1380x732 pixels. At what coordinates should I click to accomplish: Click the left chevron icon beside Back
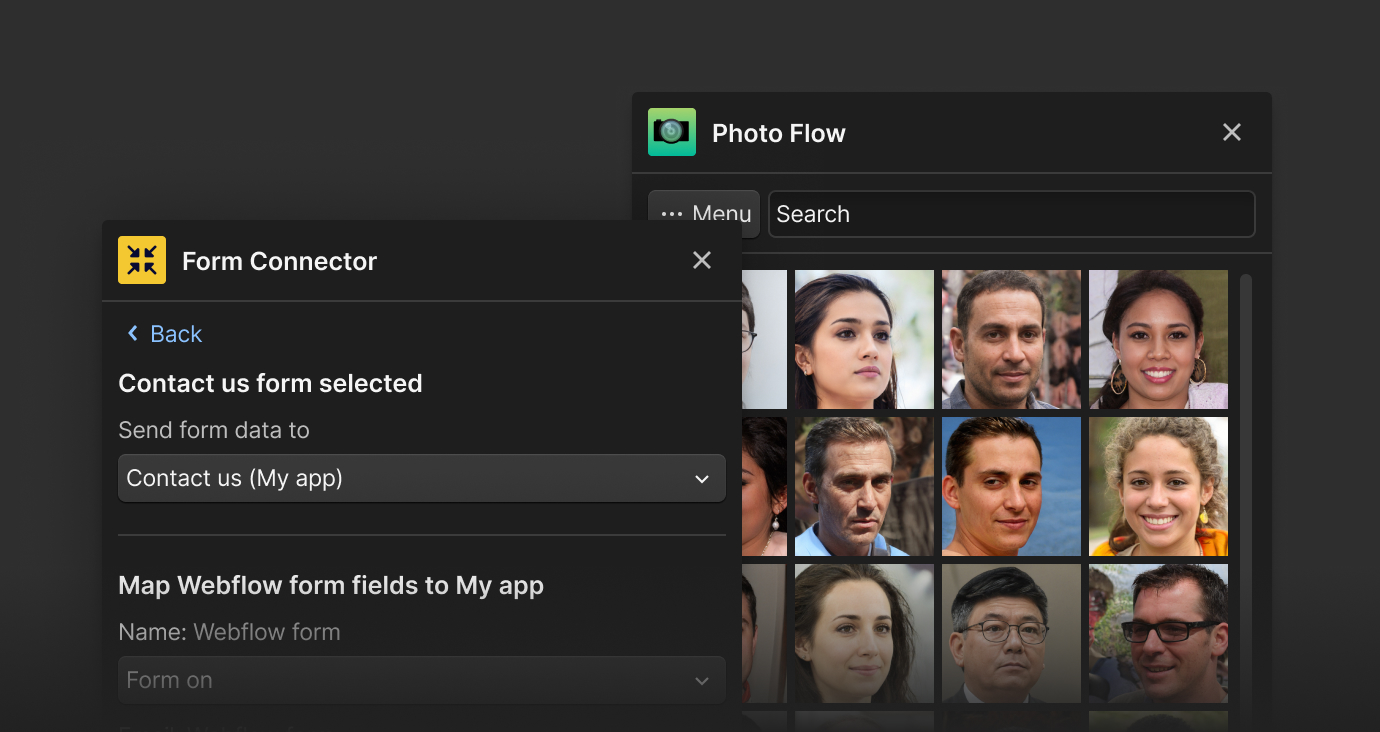[x=132, y=333]
